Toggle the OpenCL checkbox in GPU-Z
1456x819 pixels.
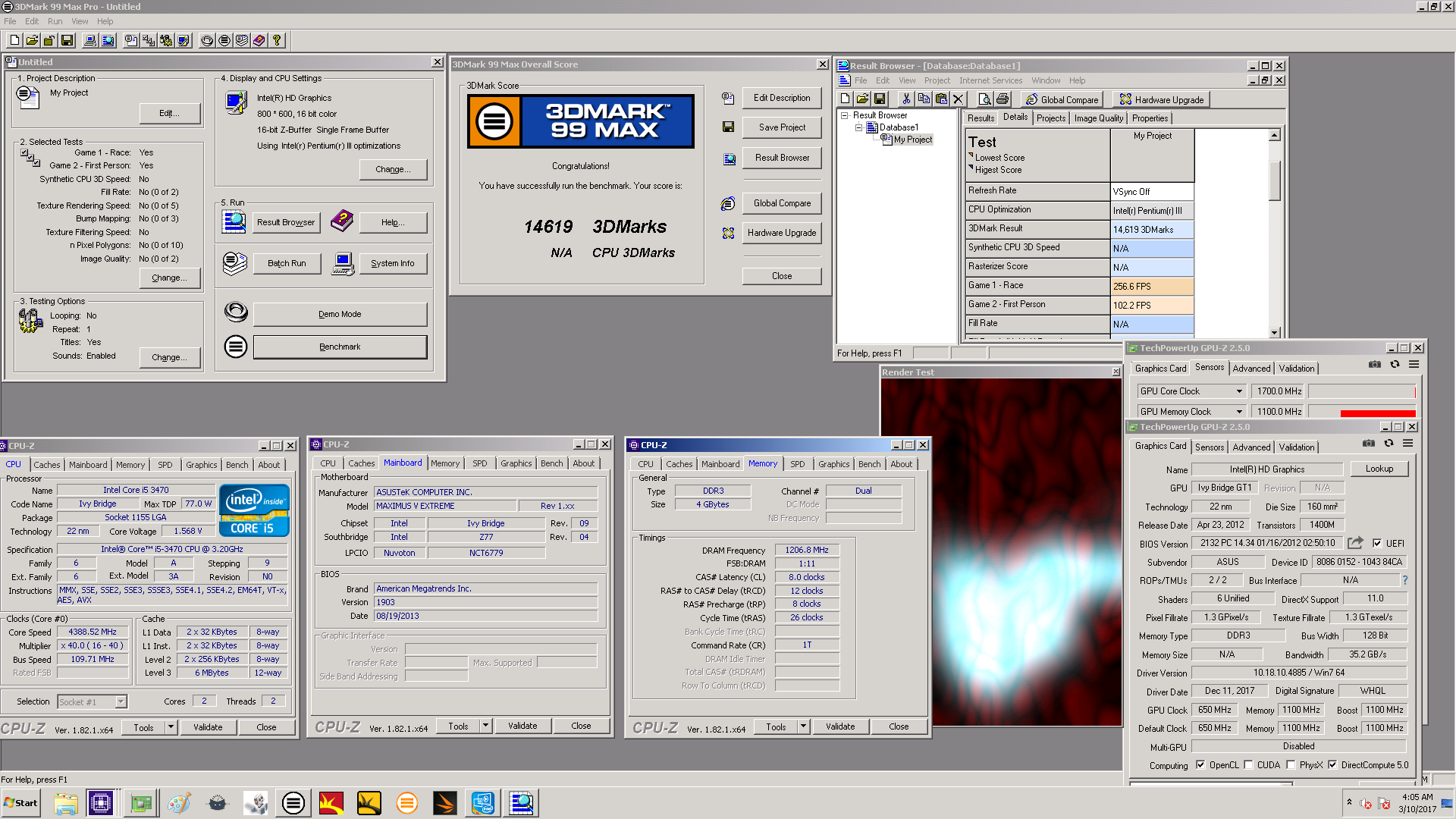tap(1200, 765)
